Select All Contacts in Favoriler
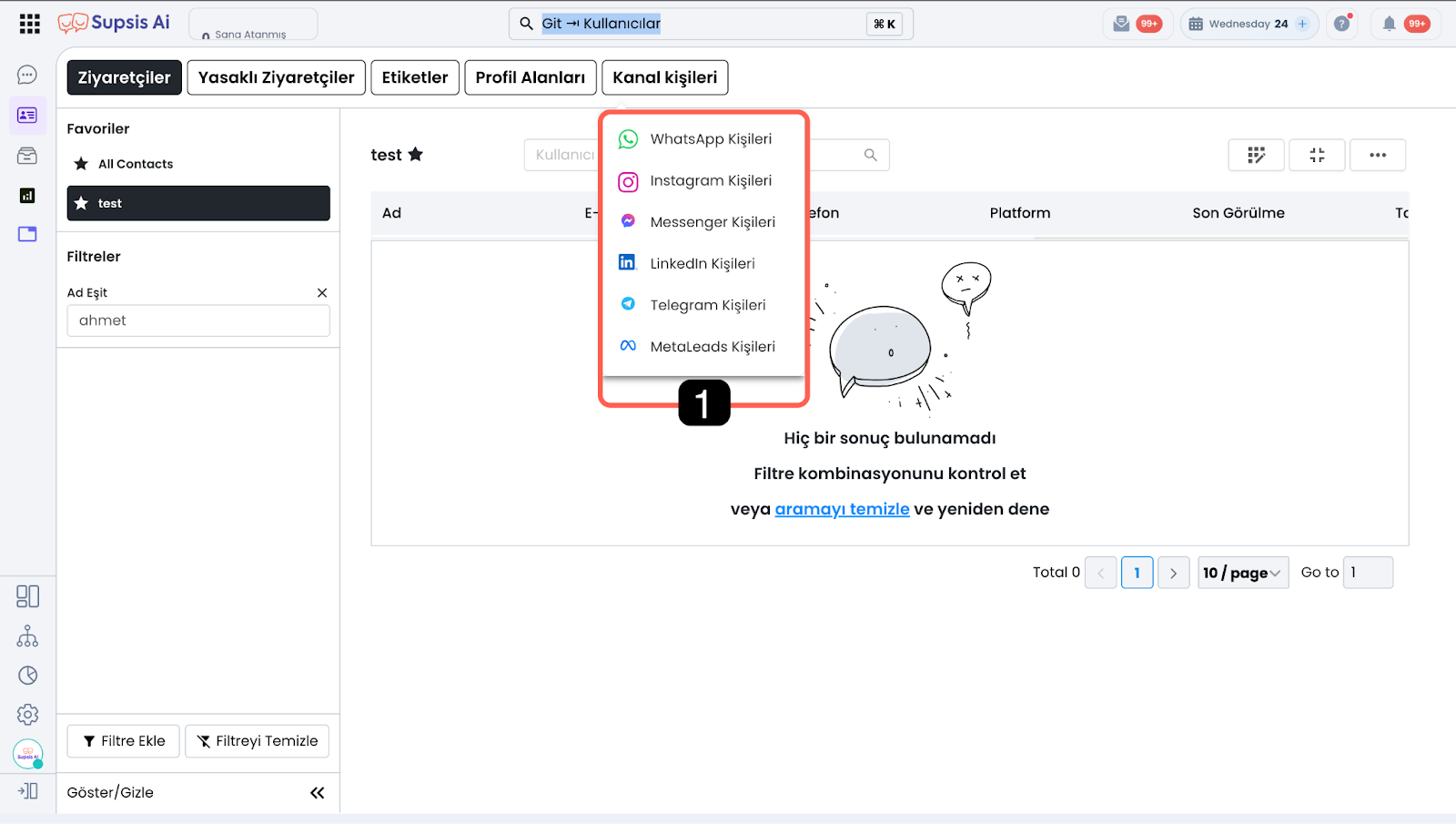 coord(135,164)
